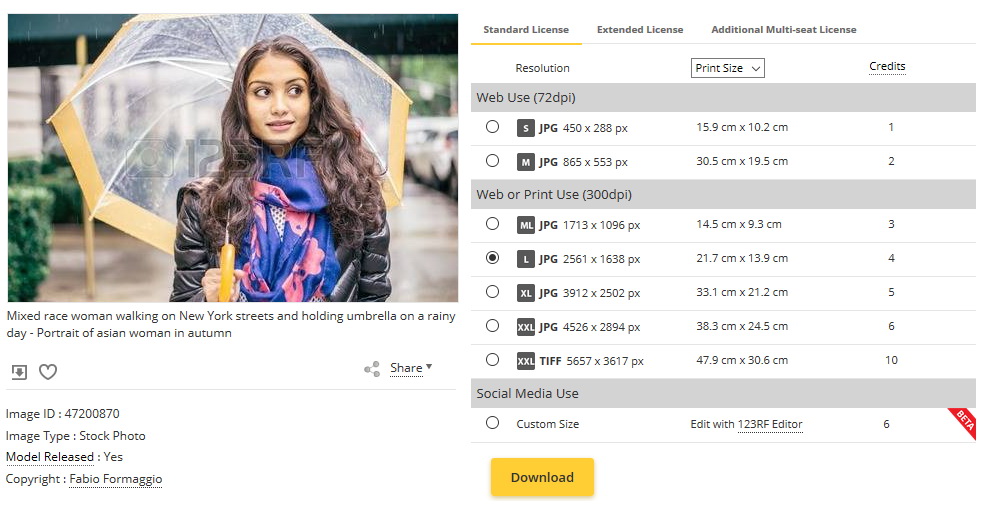Open the Fabio Formaggio copyright link
This screenshot has width=983, height=505.
[x=115, y=479]
